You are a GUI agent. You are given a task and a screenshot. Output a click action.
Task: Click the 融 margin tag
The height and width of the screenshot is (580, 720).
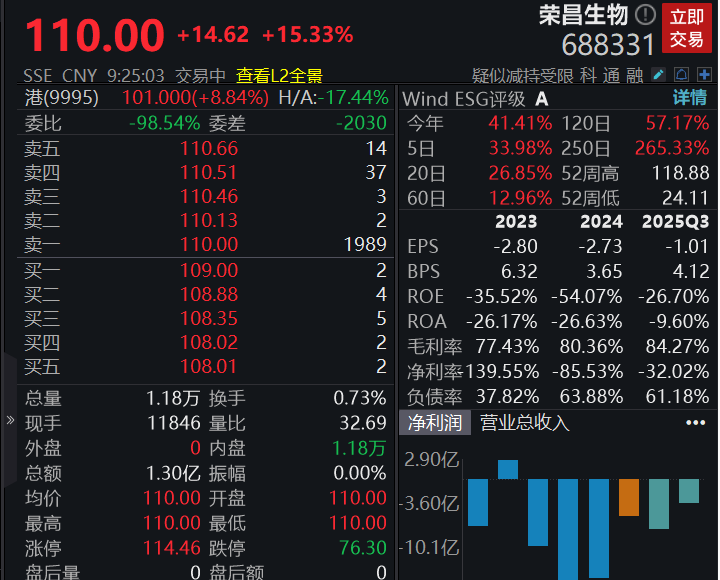point(635,76)
